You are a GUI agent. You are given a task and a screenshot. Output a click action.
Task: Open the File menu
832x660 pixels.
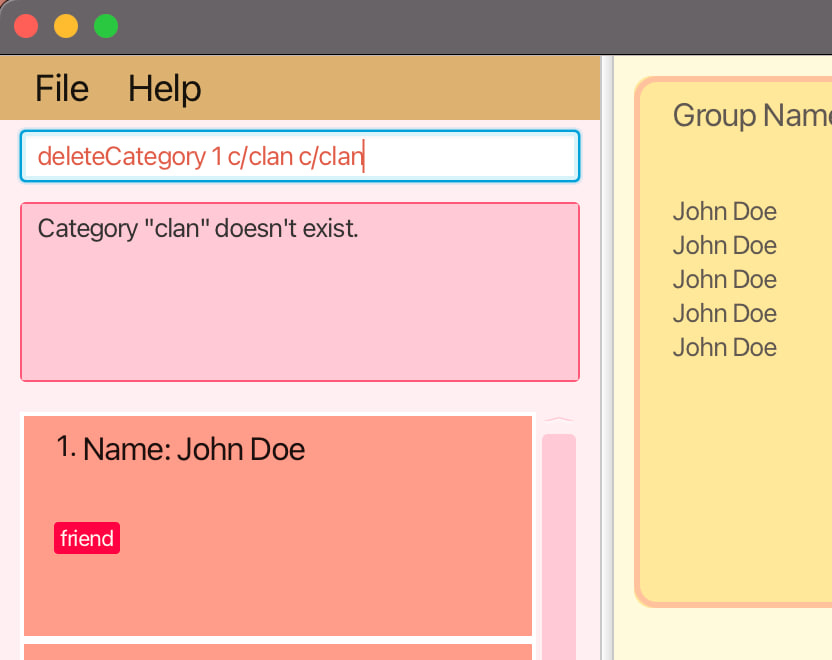[62, 88]
